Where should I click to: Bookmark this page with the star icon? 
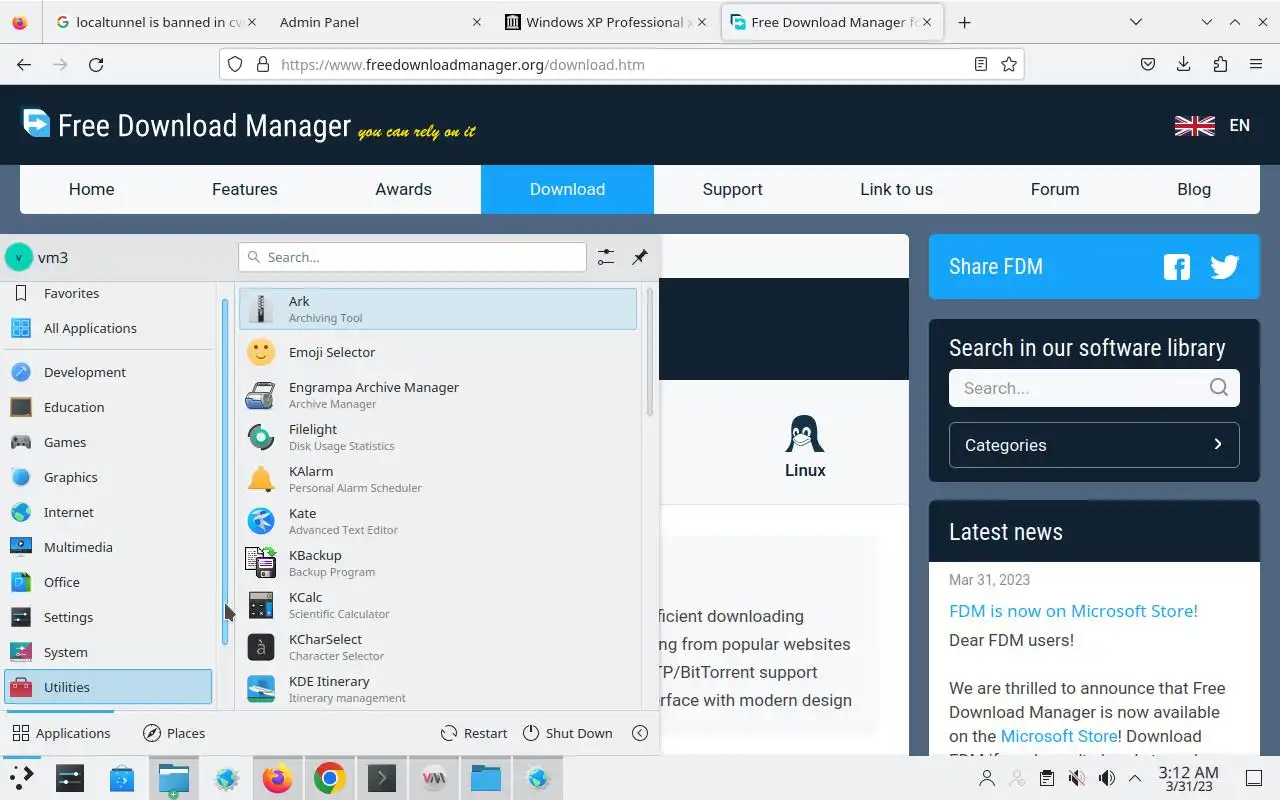point(1009,64)
